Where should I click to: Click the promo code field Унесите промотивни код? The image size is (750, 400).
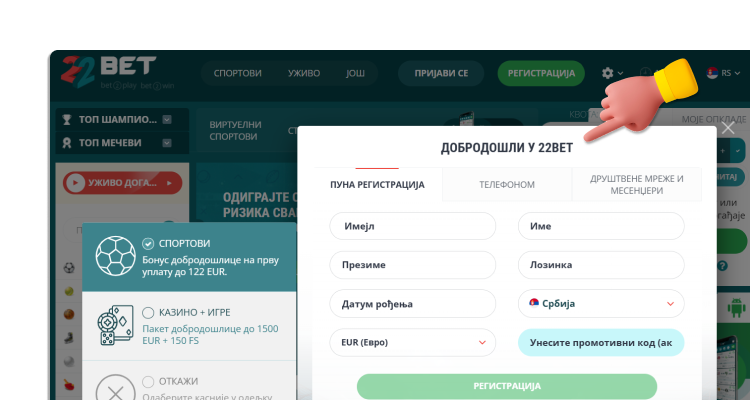click(x=601, y=343)
